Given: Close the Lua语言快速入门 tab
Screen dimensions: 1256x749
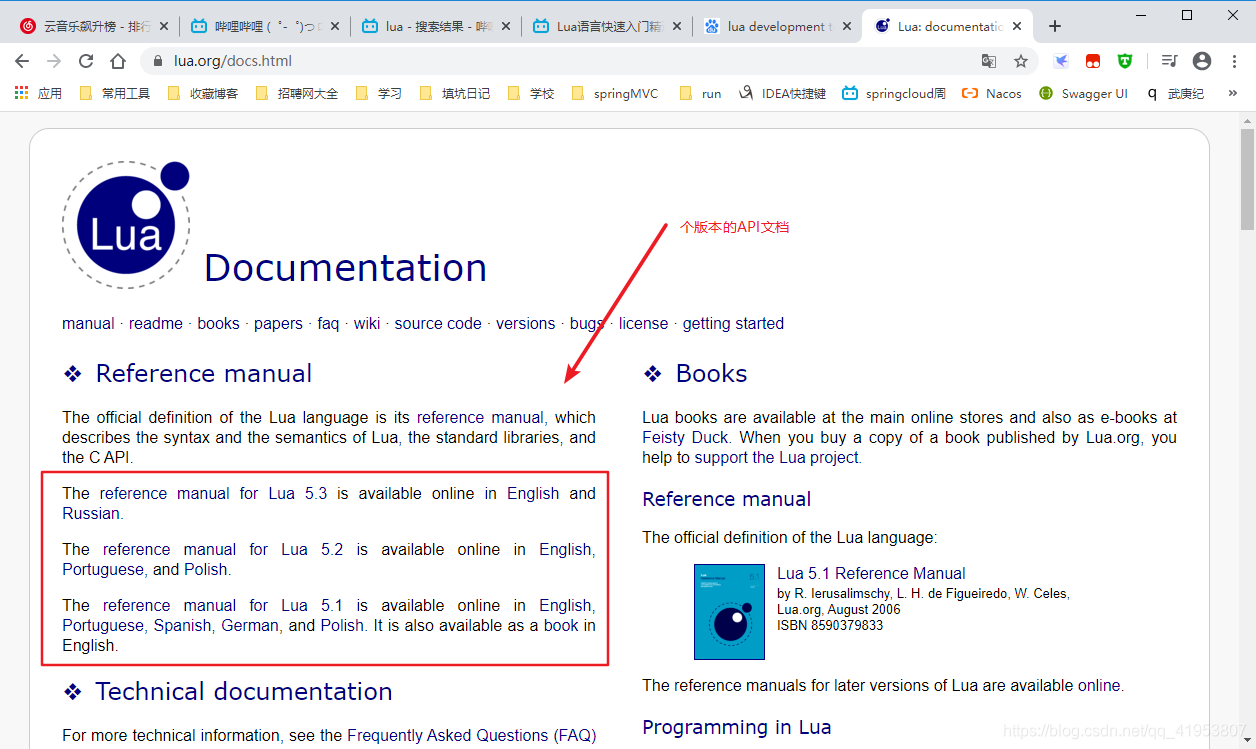Looking at the screenshot, I should click(x=677, y=26).
